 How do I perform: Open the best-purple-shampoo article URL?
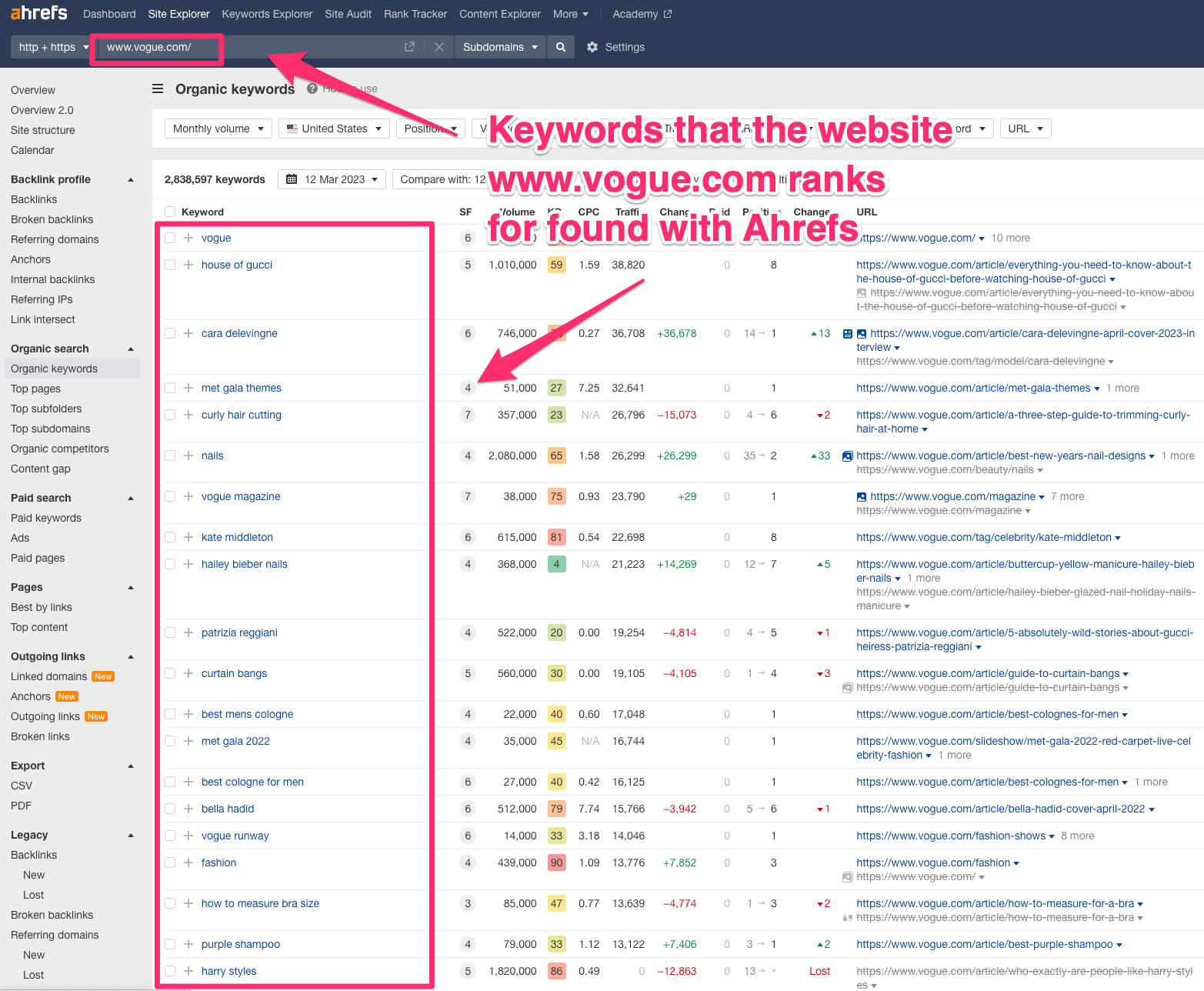point(985,944)
